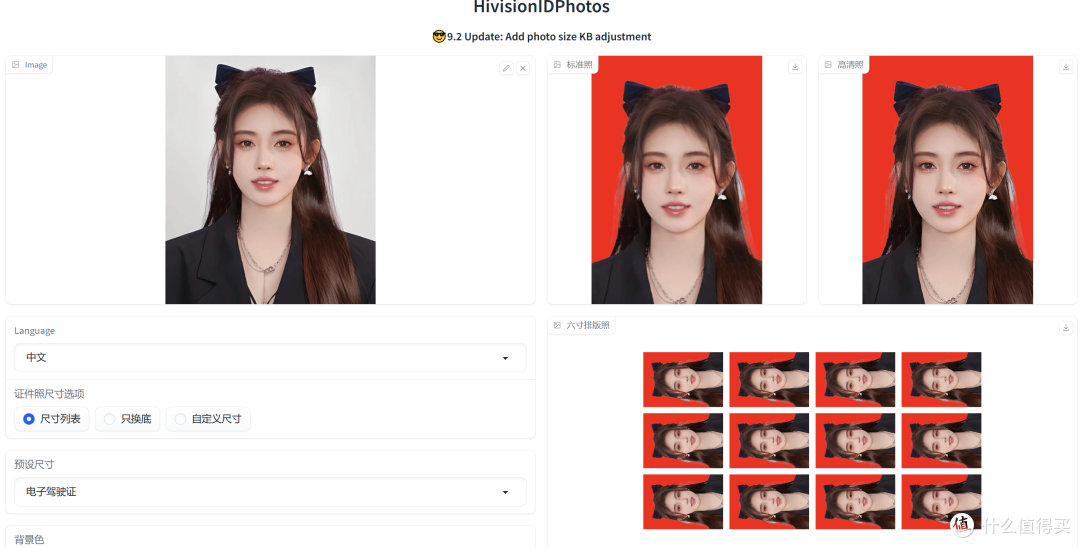This screenshot has width=1080, height=548.
Task: Open the 预设尺寸 dropdown showing 电子驾驶证
Action: [270, 492]
